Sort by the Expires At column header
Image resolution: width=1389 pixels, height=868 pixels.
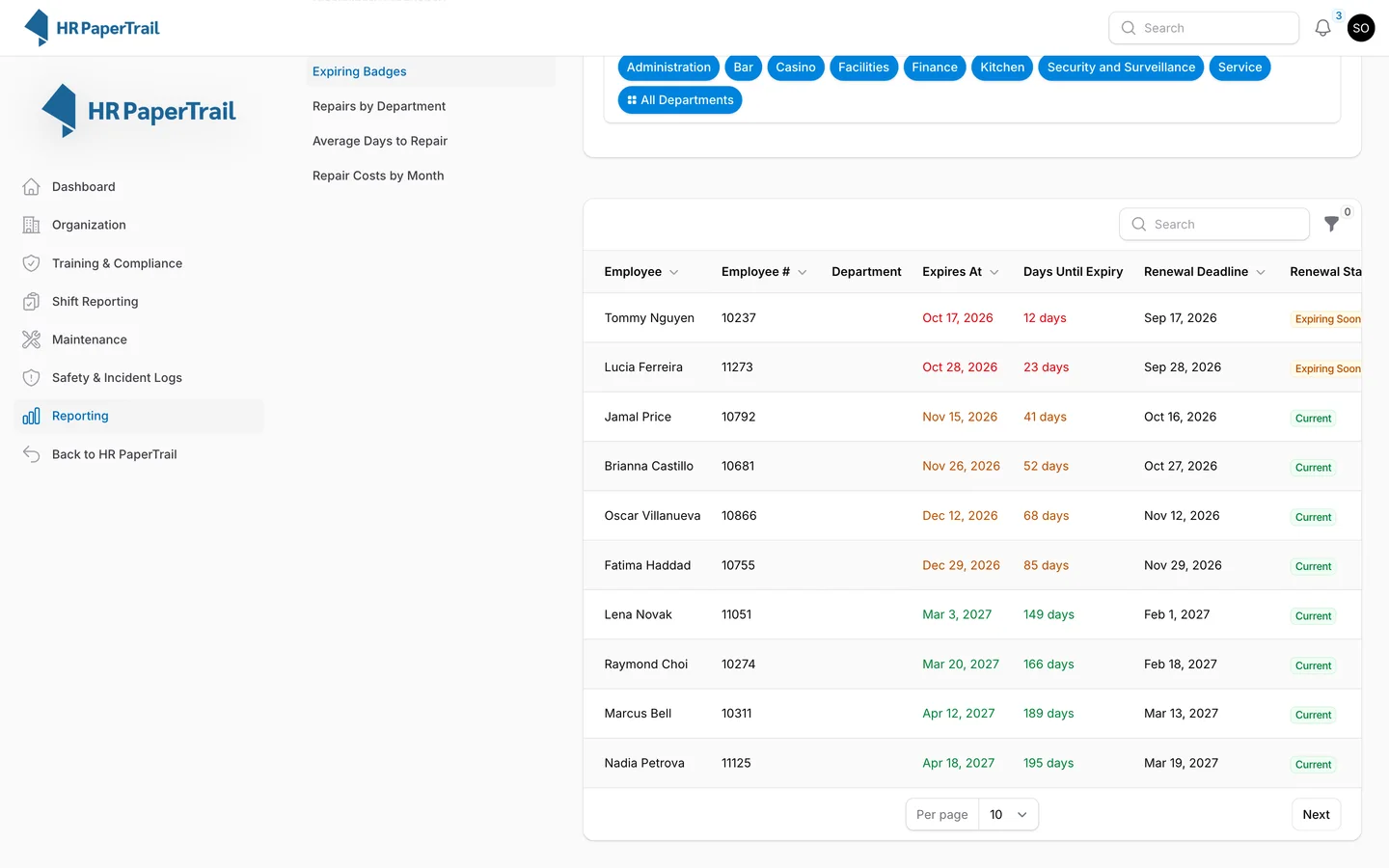(961, 272)
